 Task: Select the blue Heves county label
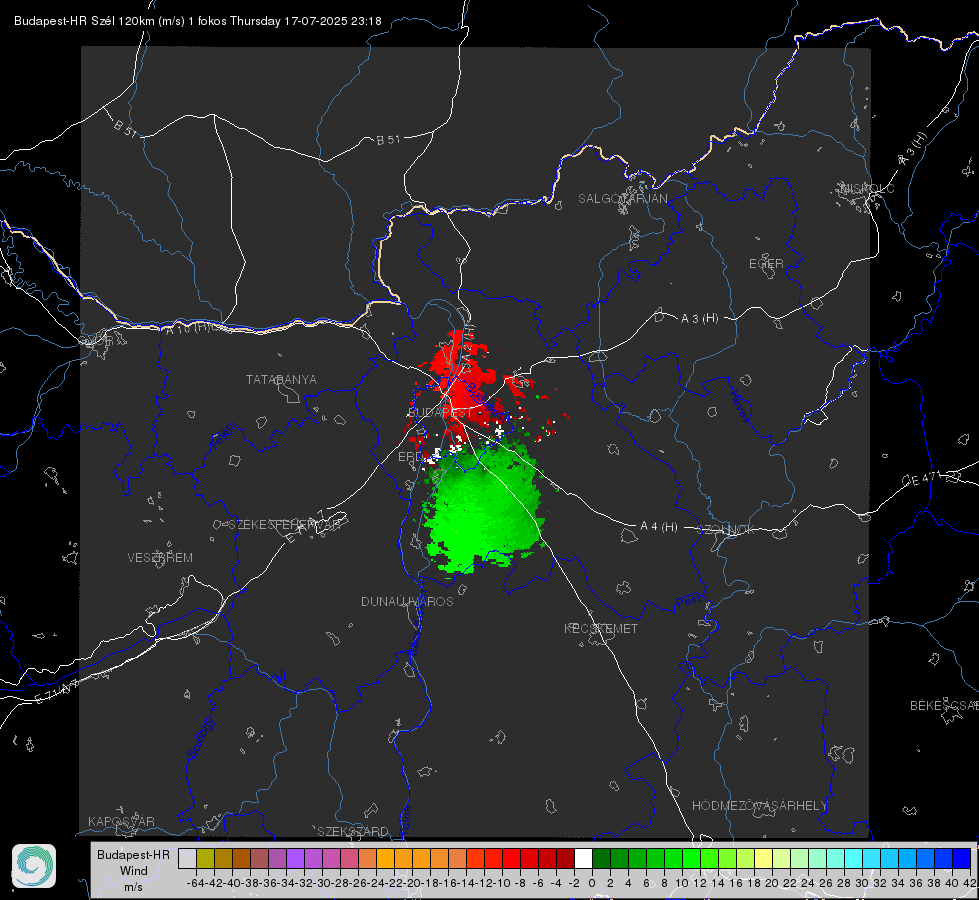[739, 406]
